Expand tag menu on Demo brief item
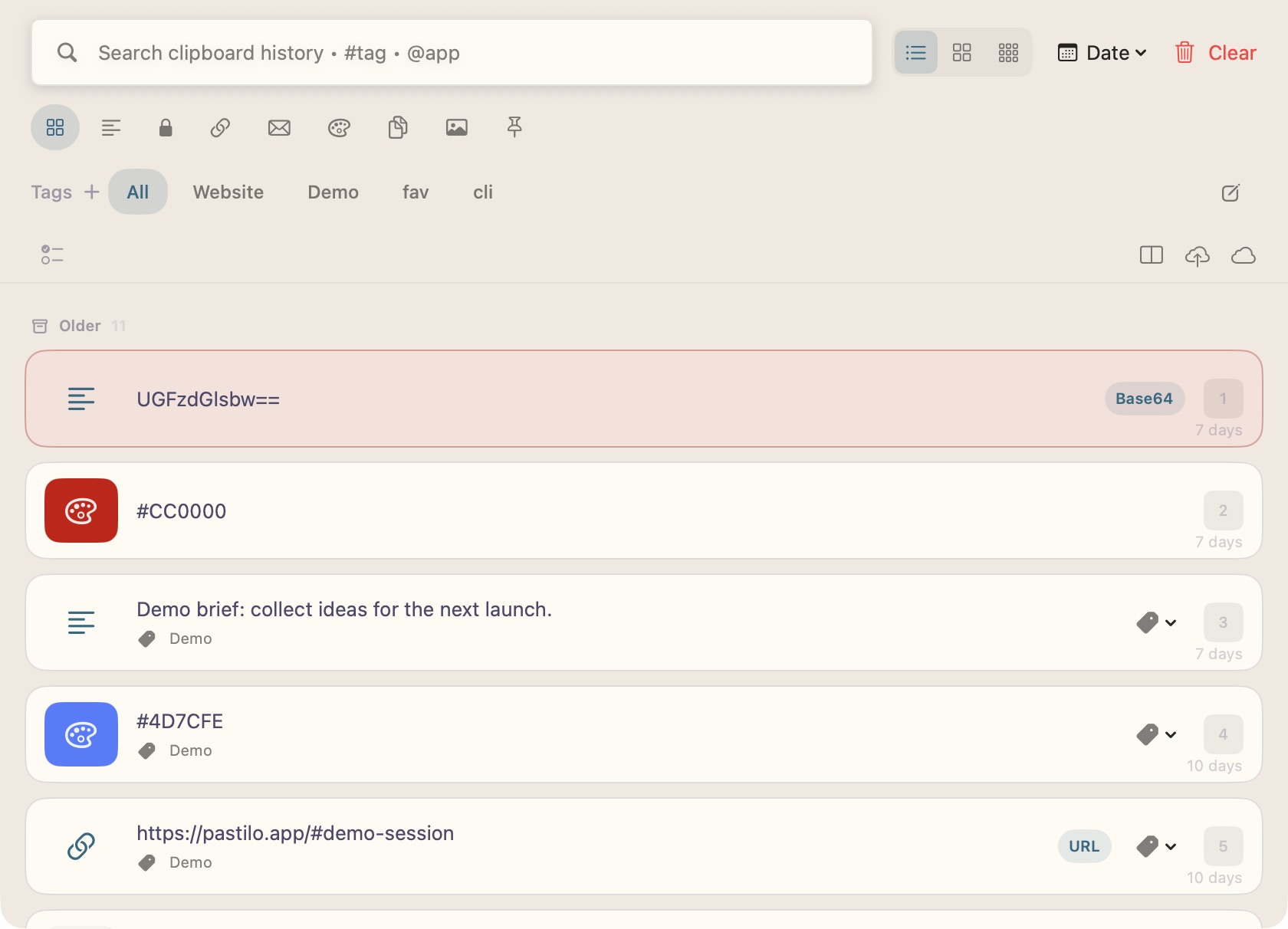This screenshot has height=929, width=1288. pyautogui.click(x=1156, y=622)
